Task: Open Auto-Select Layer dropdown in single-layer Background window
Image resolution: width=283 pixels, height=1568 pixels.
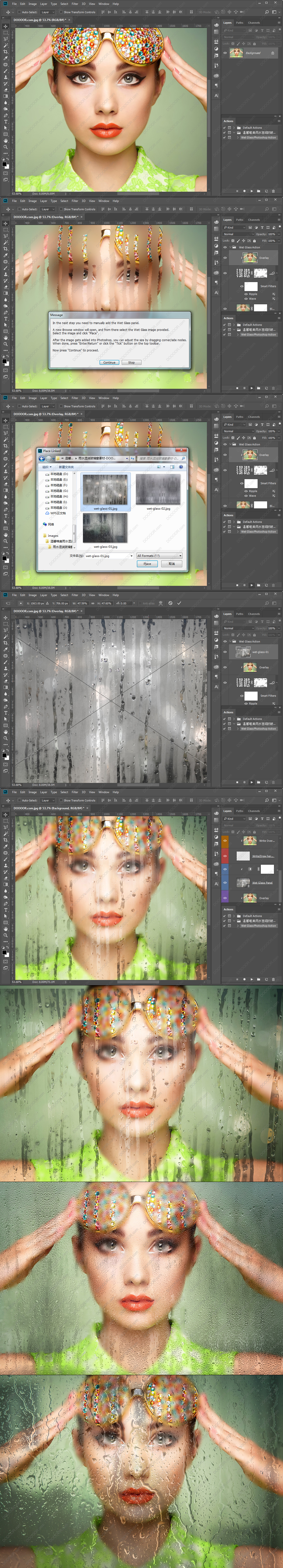Action: tap(48, 12)
